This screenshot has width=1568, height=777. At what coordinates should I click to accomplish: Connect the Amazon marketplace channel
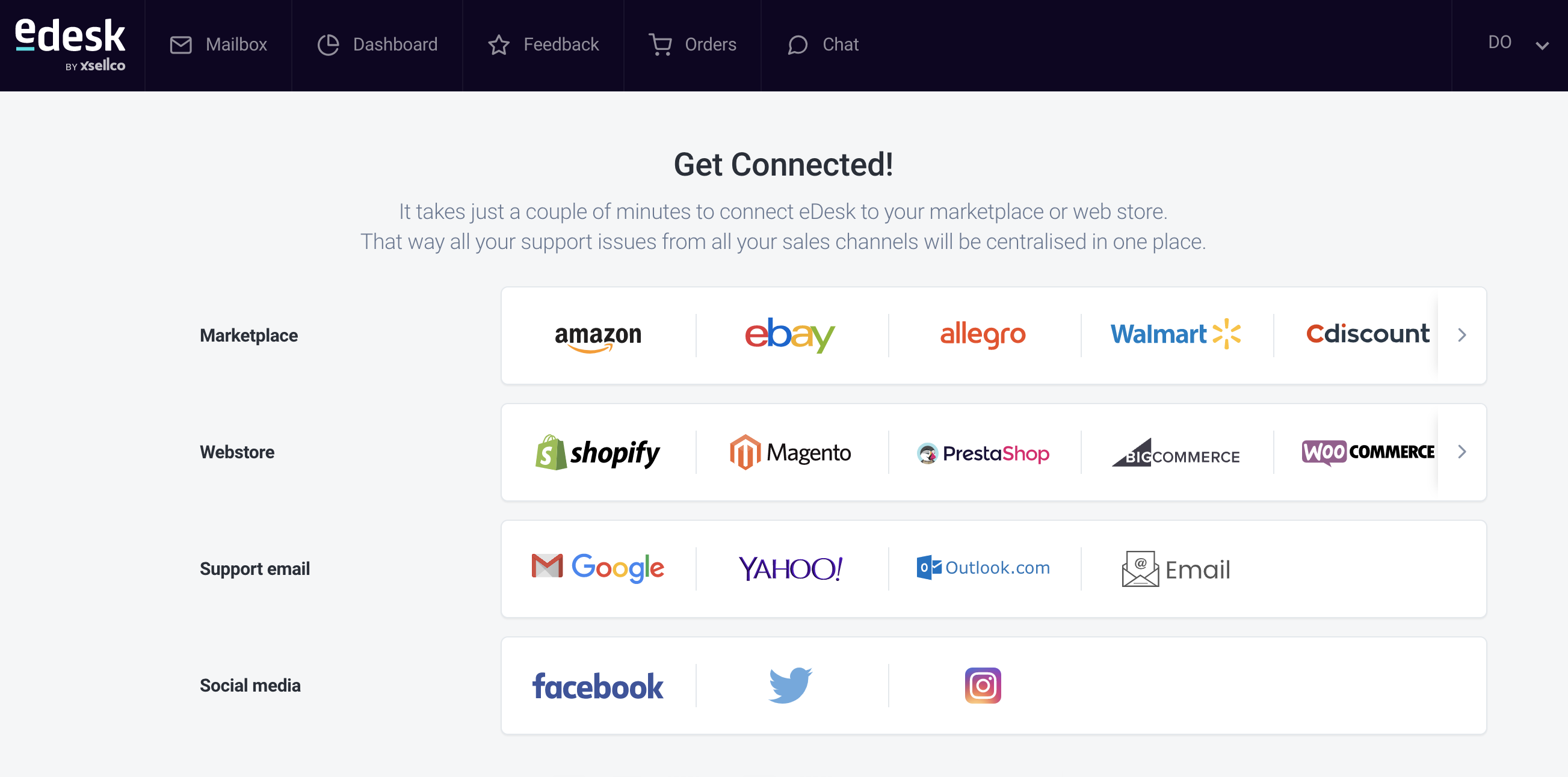click(x=597, y=335)
